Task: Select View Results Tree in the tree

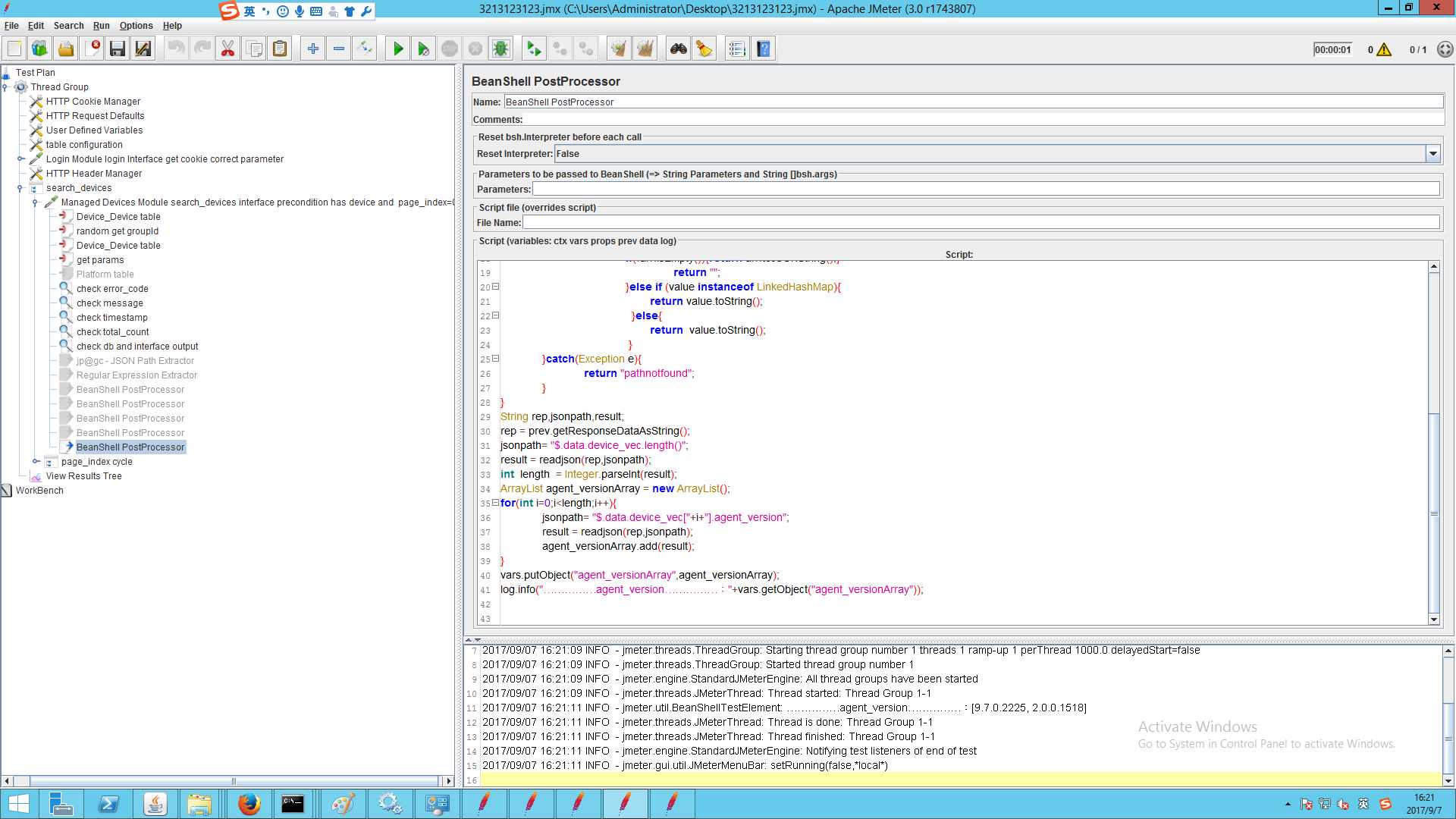Action: [83, 476]
